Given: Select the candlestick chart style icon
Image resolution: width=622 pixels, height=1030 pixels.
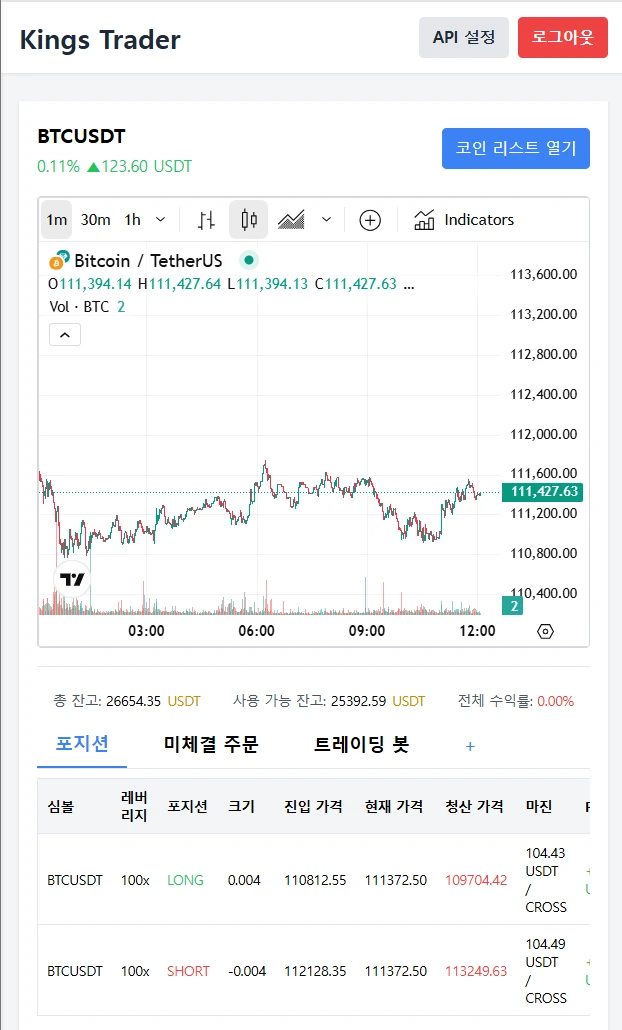Looking at the screenshot, I should (248, 219).
